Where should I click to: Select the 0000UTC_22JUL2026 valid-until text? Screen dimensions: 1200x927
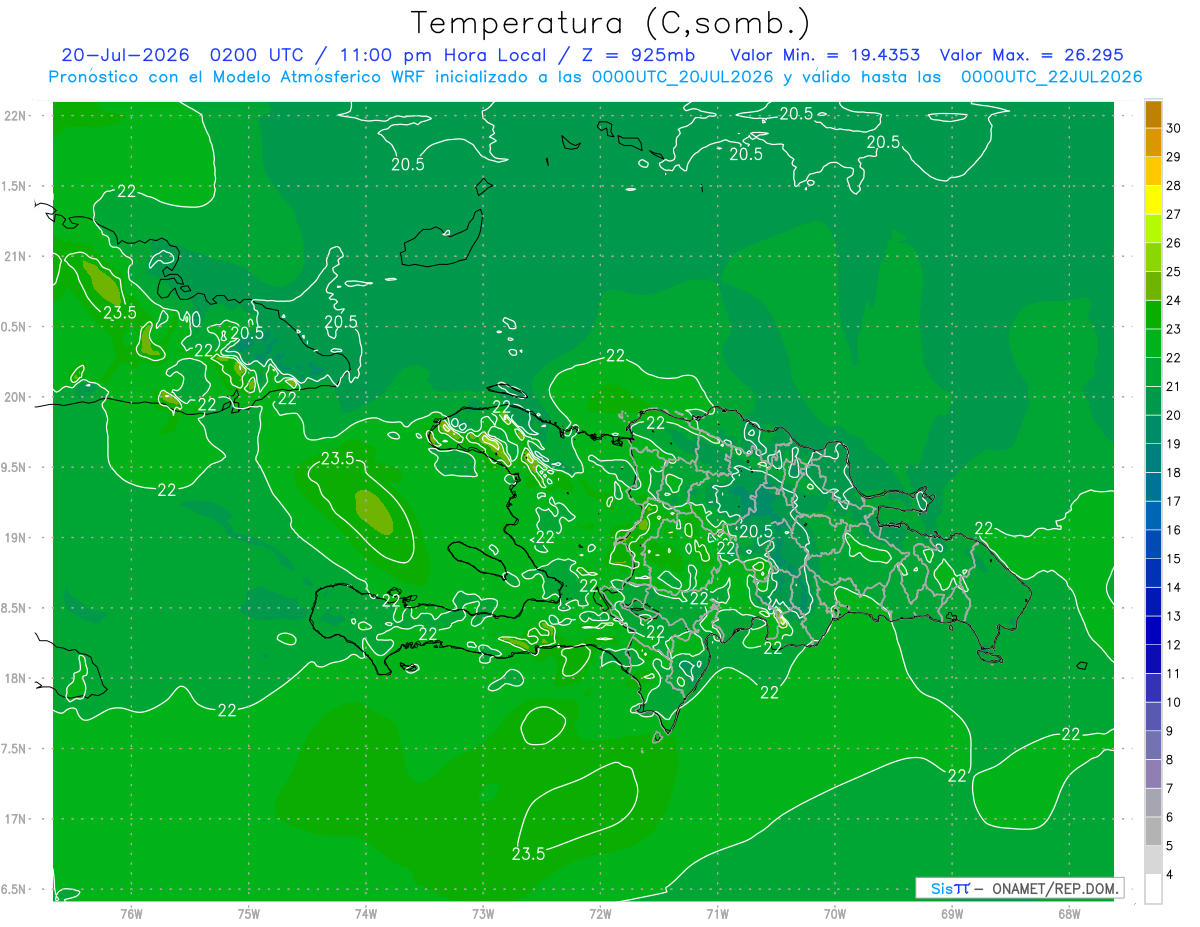[x=1051, y=76]
